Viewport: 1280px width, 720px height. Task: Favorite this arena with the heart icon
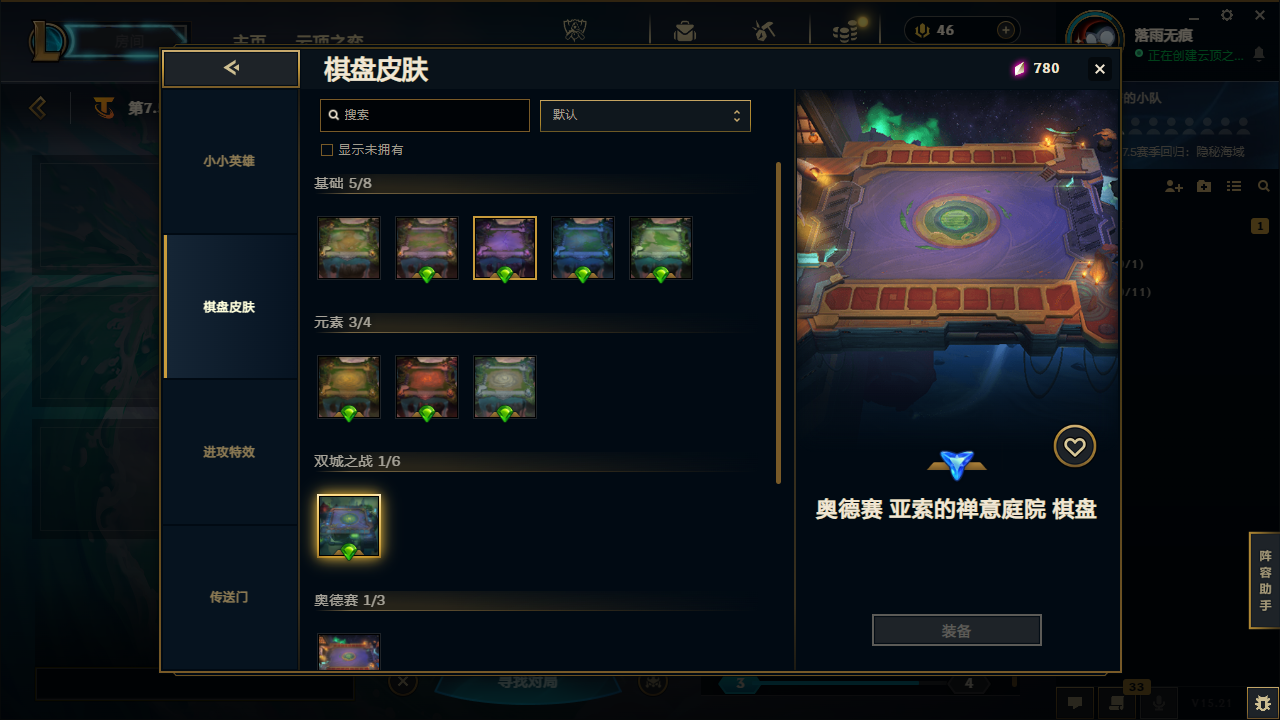point(1075,447)
